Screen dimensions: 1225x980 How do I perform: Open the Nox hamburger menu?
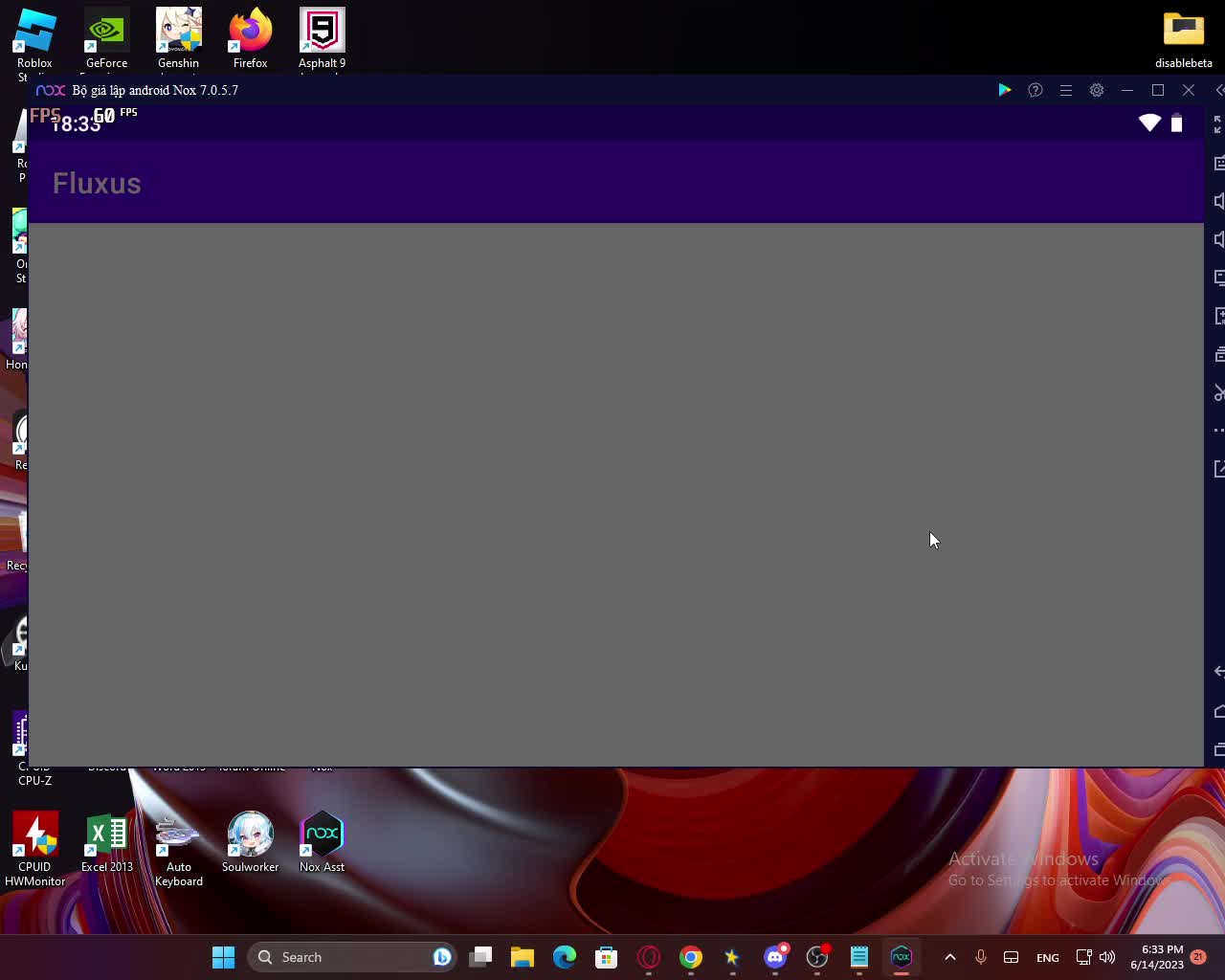coord(1065,90)
